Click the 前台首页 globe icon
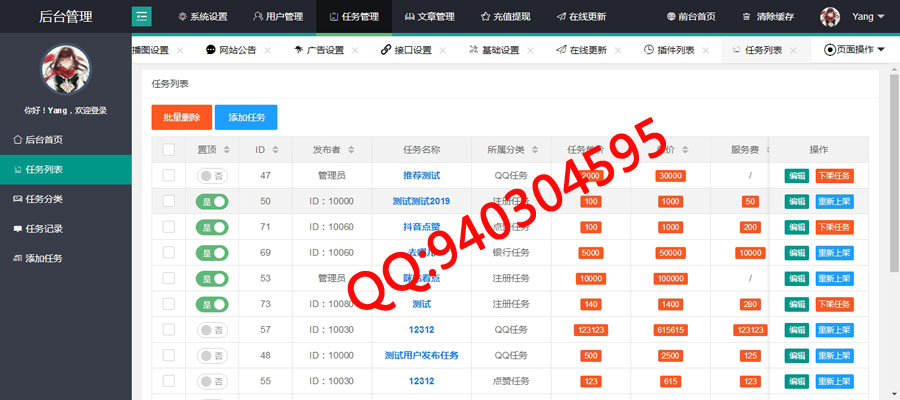The image size is (900, 400). coord(670,17)
